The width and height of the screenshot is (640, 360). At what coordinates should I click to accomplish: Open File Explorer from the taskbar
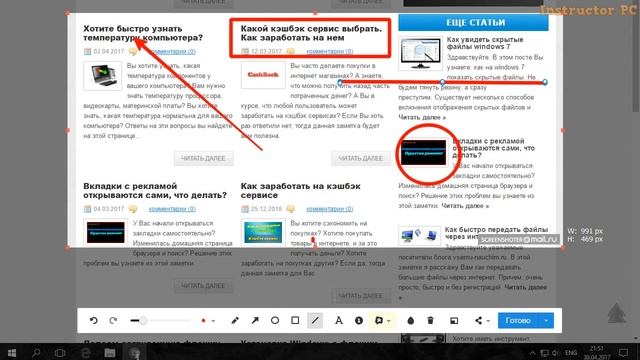tap(109, 352)
